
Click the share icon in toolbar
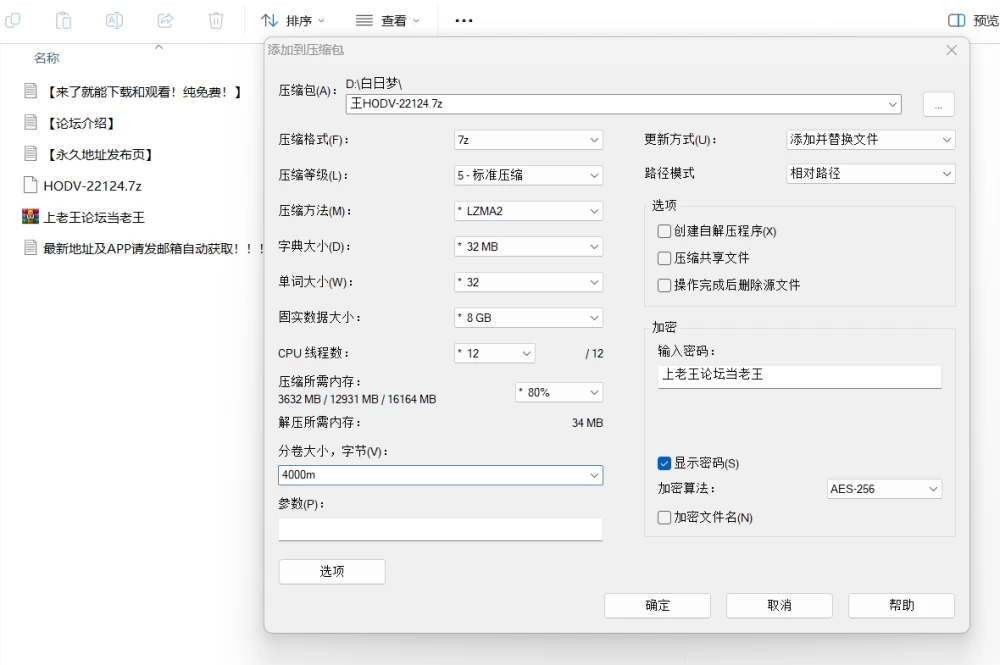click(x=165, y=20)
